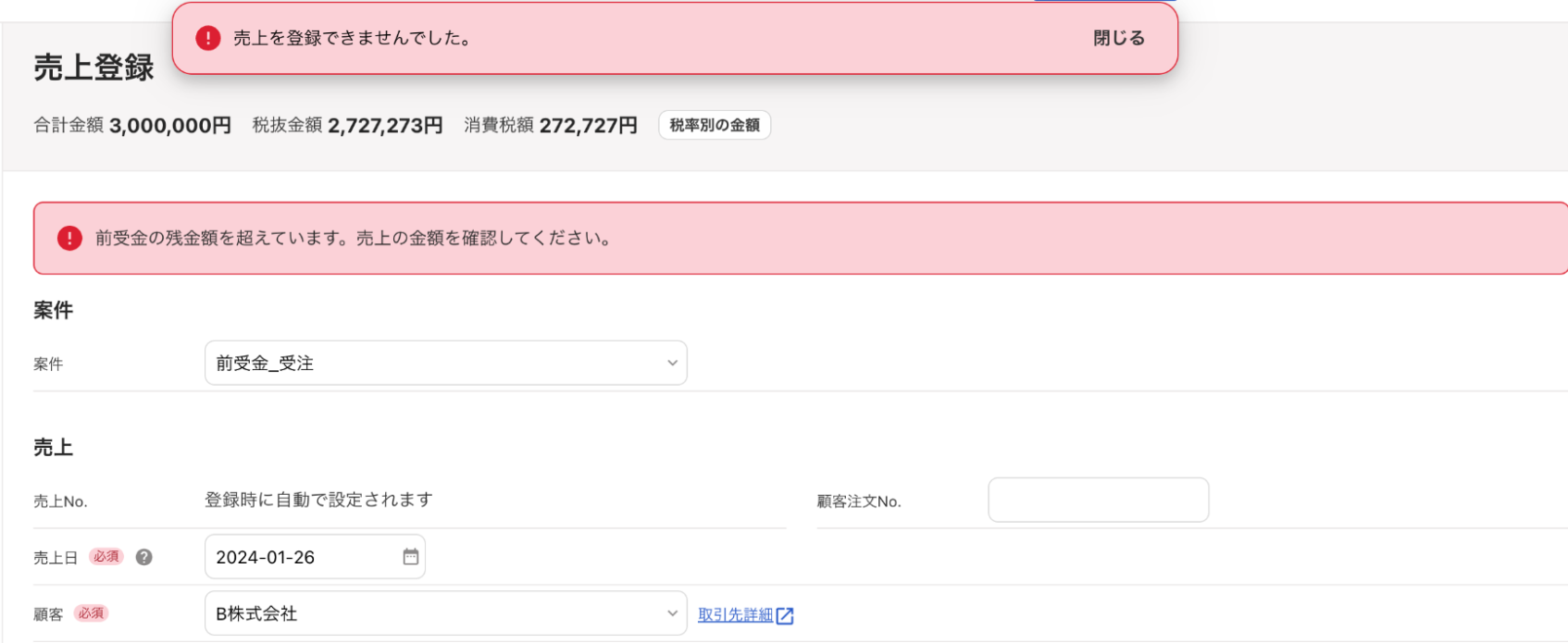The image size is (1568, 643).
Task: Open the calendar picker for 売上日
Action: 410,556
